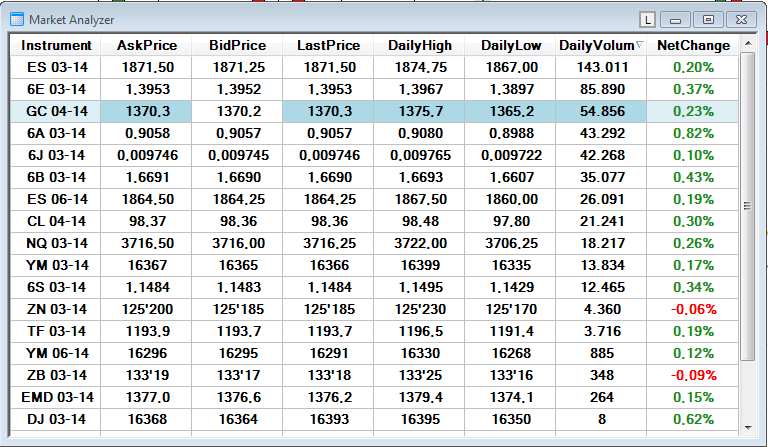
Task: Click scrollbar down arrow
Action: 748,427
